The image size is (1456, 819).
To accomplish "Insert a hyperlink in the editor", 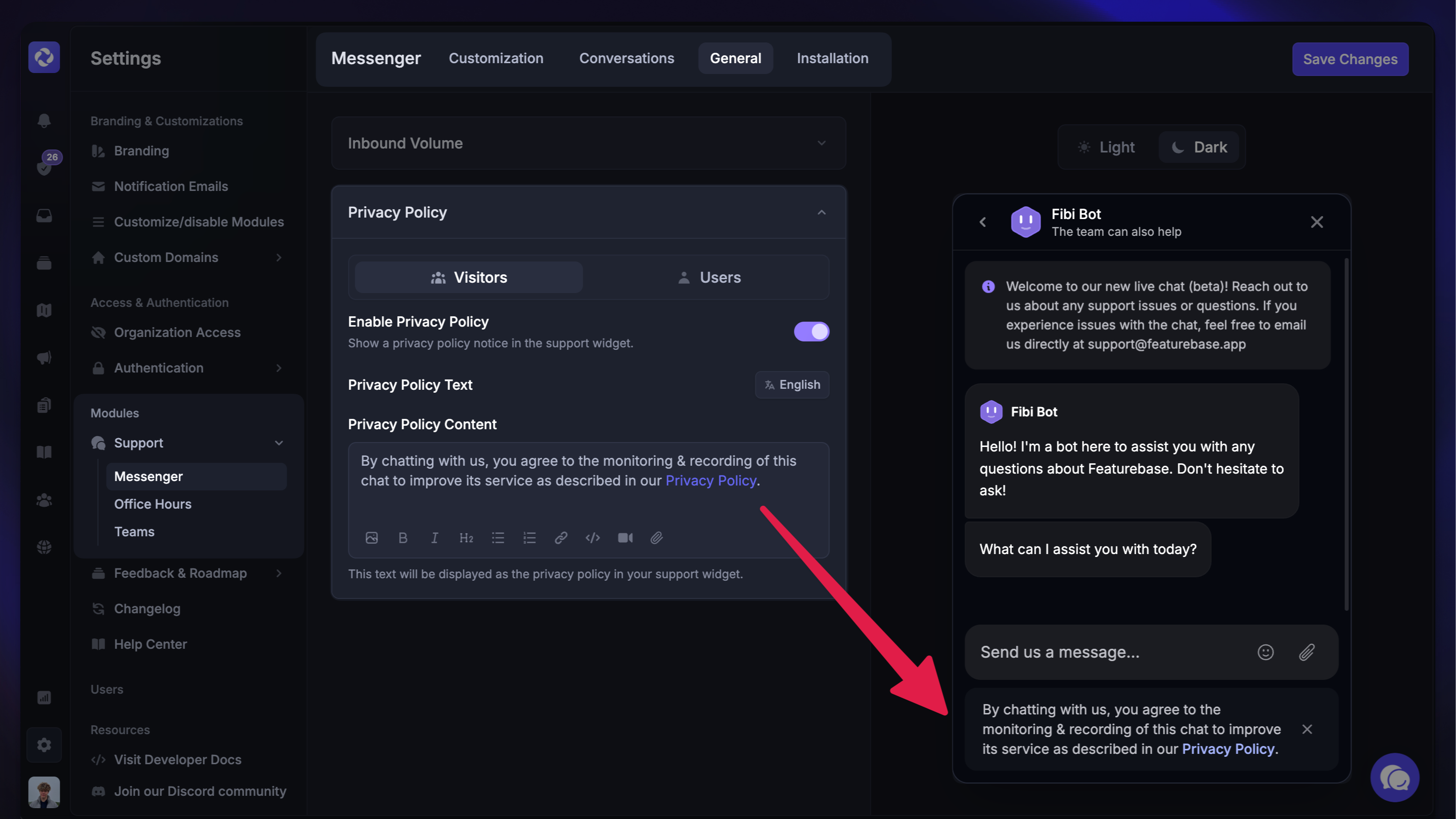I will (x=560, y=537).
